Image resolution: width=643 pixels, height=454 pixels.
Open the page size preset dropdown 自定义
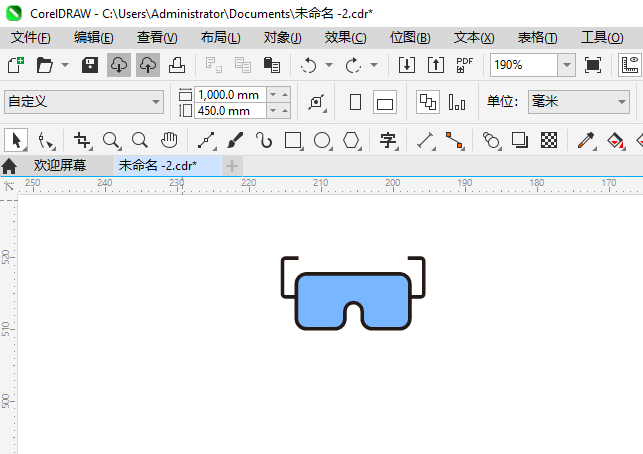coord(84,102)
